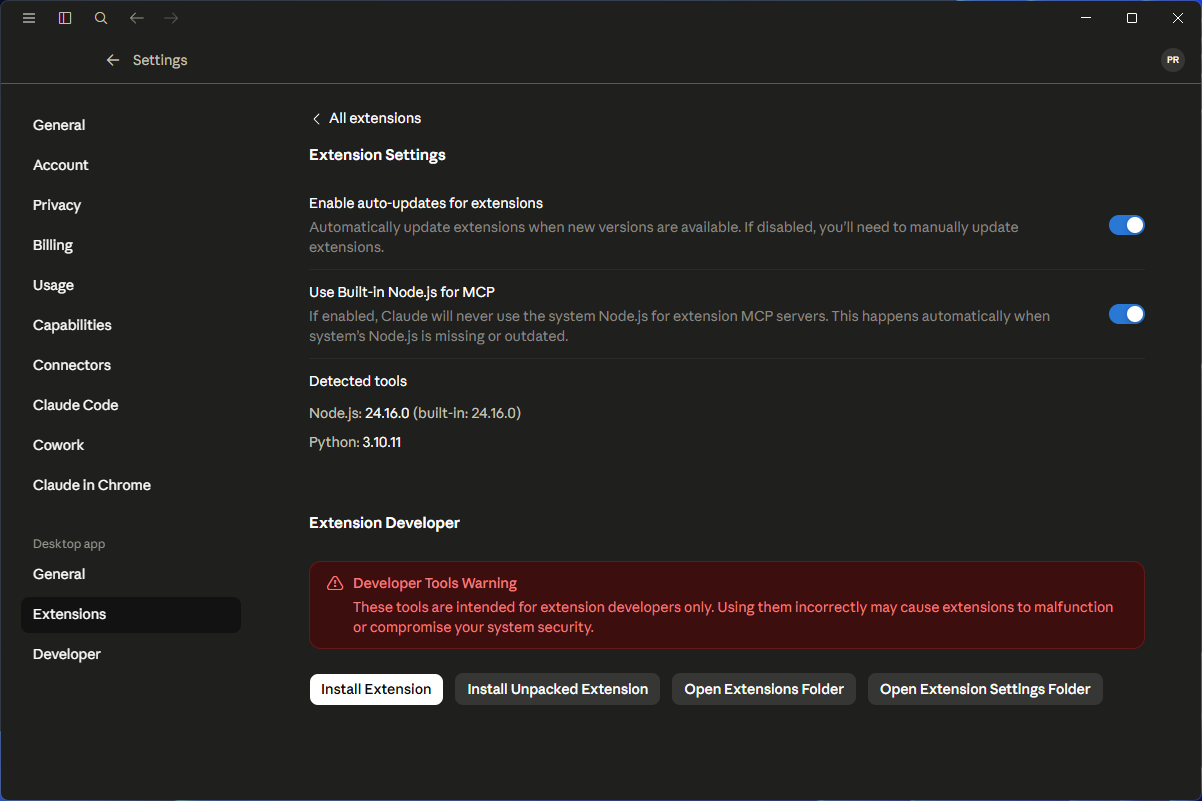Click the Developer Tools Warning triangle icon
This screenshot has width=1202, height=801.
[x=335, y=583]
